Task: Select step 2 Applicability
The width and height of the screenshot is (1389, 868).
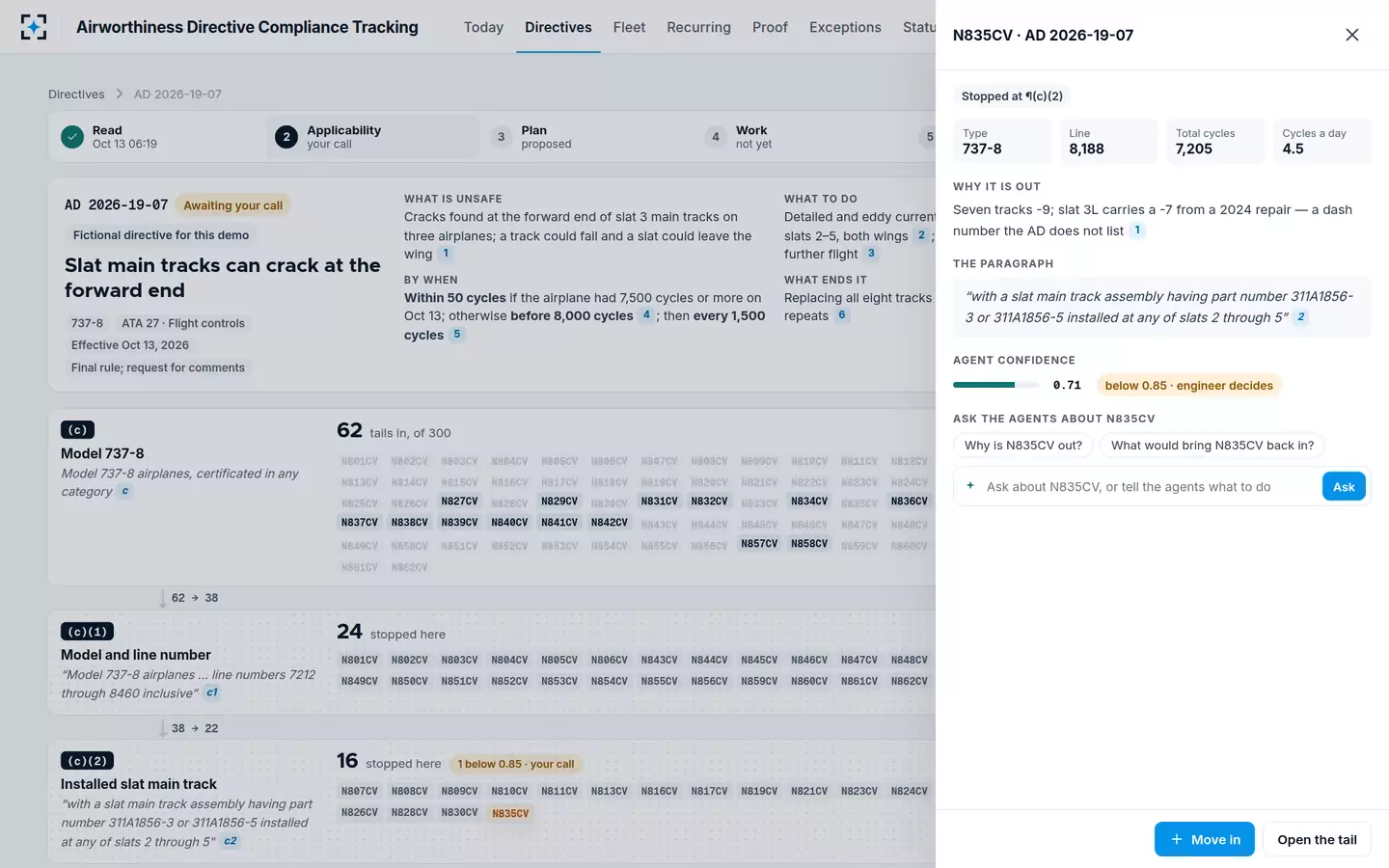Action: point(372,137)
